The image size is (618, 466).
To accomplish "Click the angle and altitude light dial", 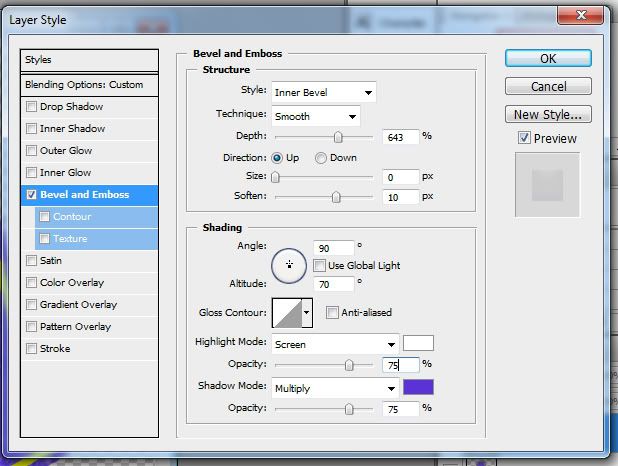I will pos(289,266).
